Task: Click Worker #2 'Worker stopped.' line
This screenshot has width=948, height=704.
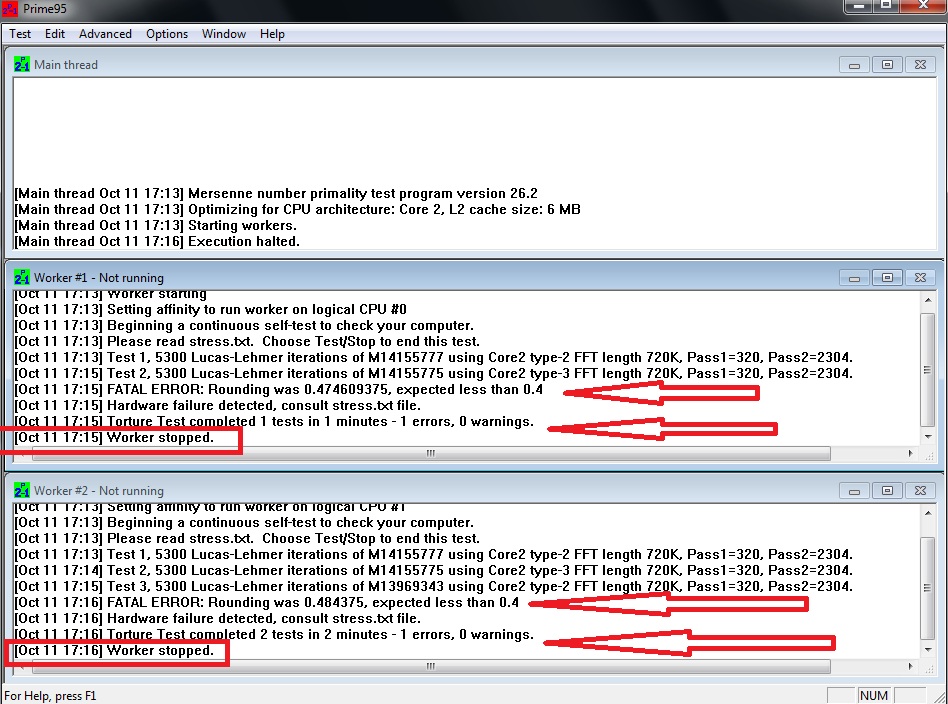Action: tap(114, 650)
